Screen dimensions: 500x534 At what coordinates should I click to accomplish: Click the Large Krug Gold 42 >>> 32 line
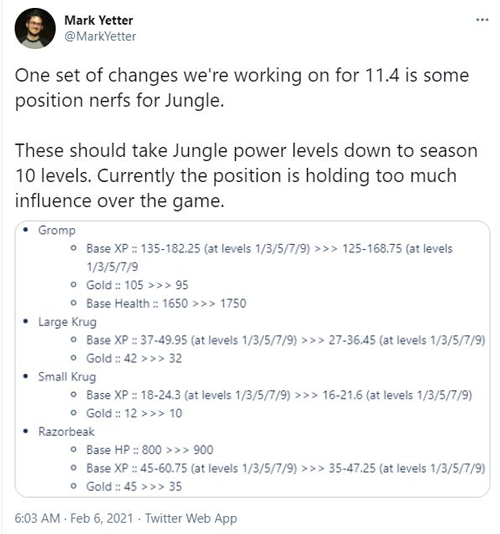point(134,358)
